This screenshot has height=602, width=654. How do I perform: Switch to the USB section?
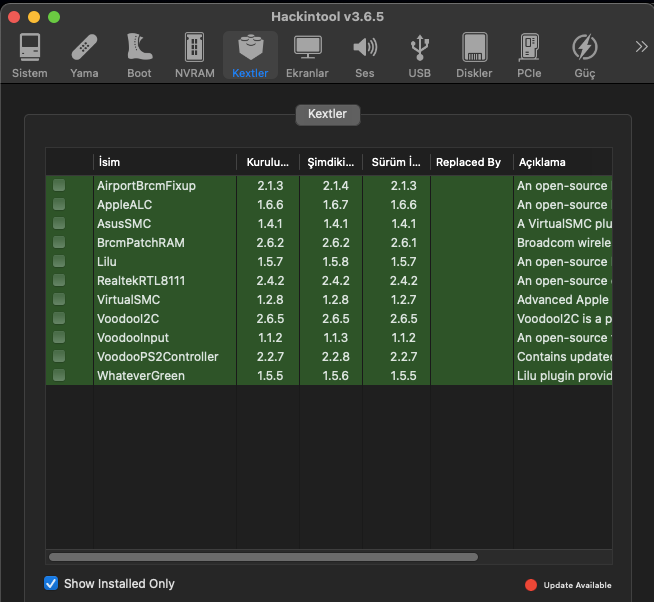click(420, 55)
